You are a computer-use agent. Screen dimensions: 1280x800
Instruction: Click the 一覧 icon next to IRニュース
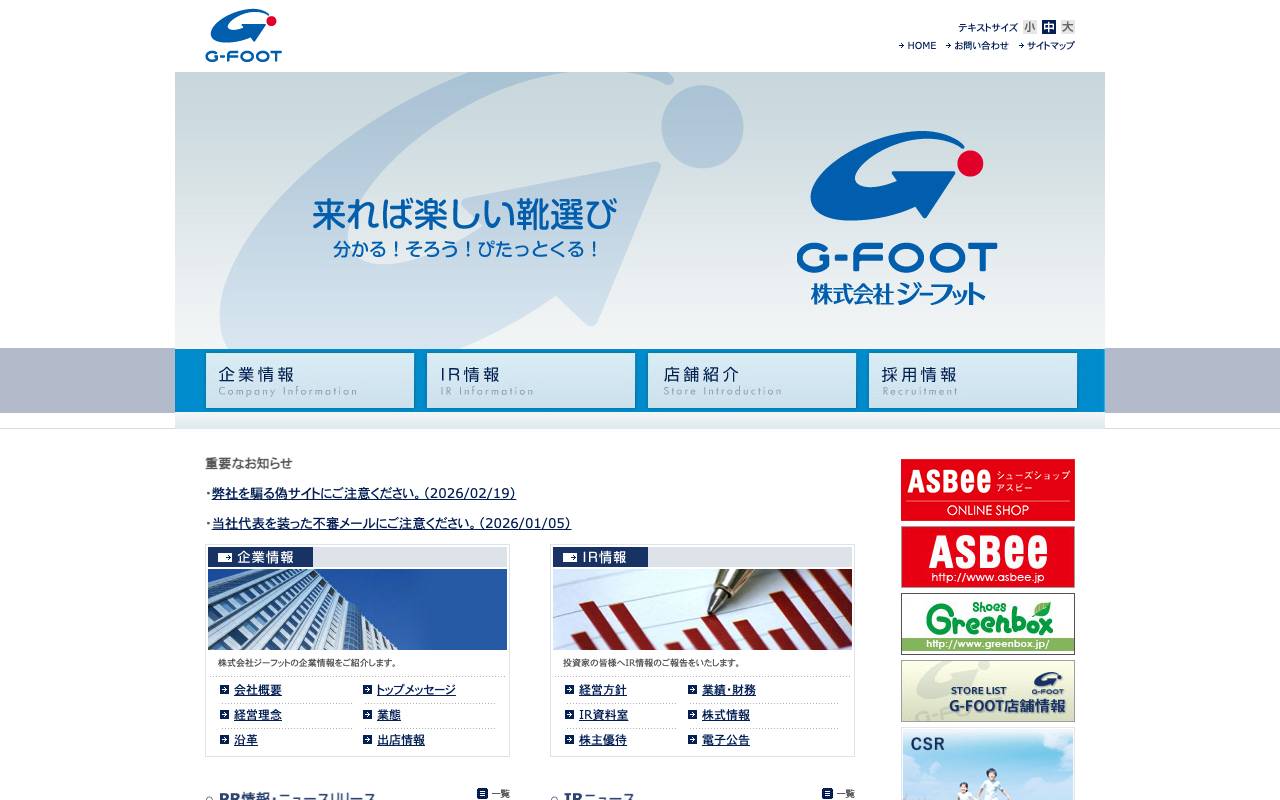[x=840, y=794]
